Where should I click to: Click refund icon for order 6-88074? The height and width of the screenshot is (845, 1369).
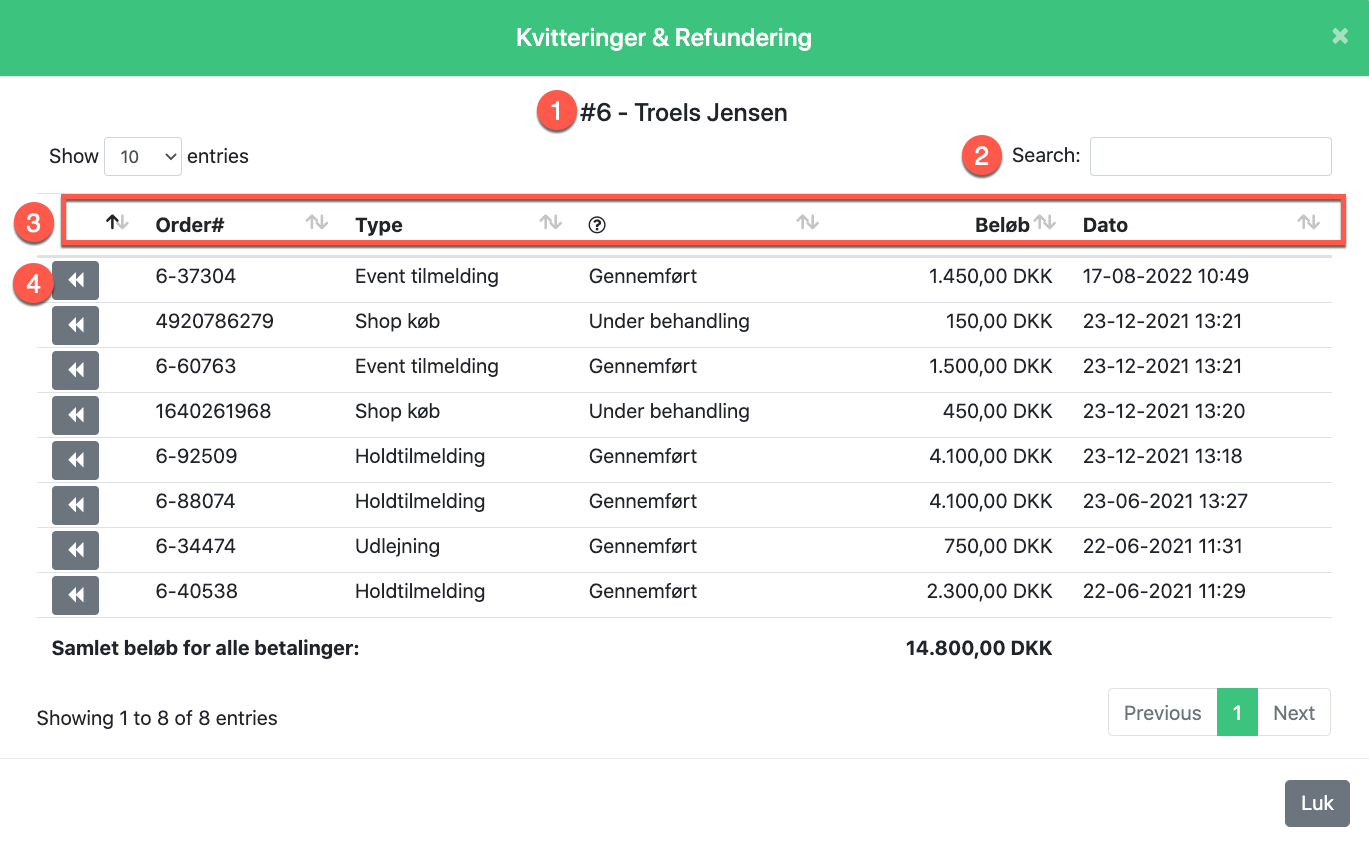point(75,506)
